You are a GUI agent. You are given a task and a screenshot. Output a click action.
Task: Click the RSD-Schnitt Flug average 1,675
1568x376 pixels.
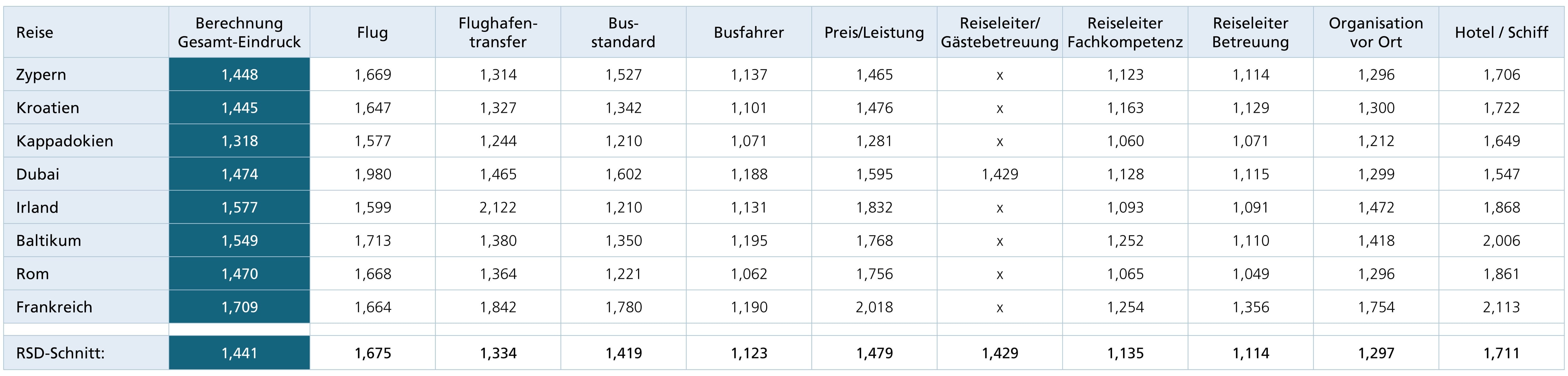373,353
